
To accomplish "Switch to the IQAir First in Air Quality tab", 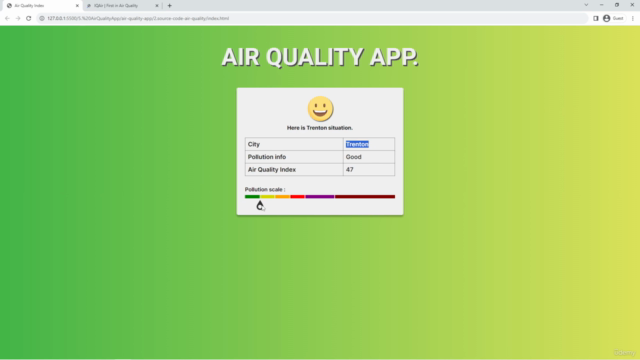I will pyautogui.click(x=122, y=6).
